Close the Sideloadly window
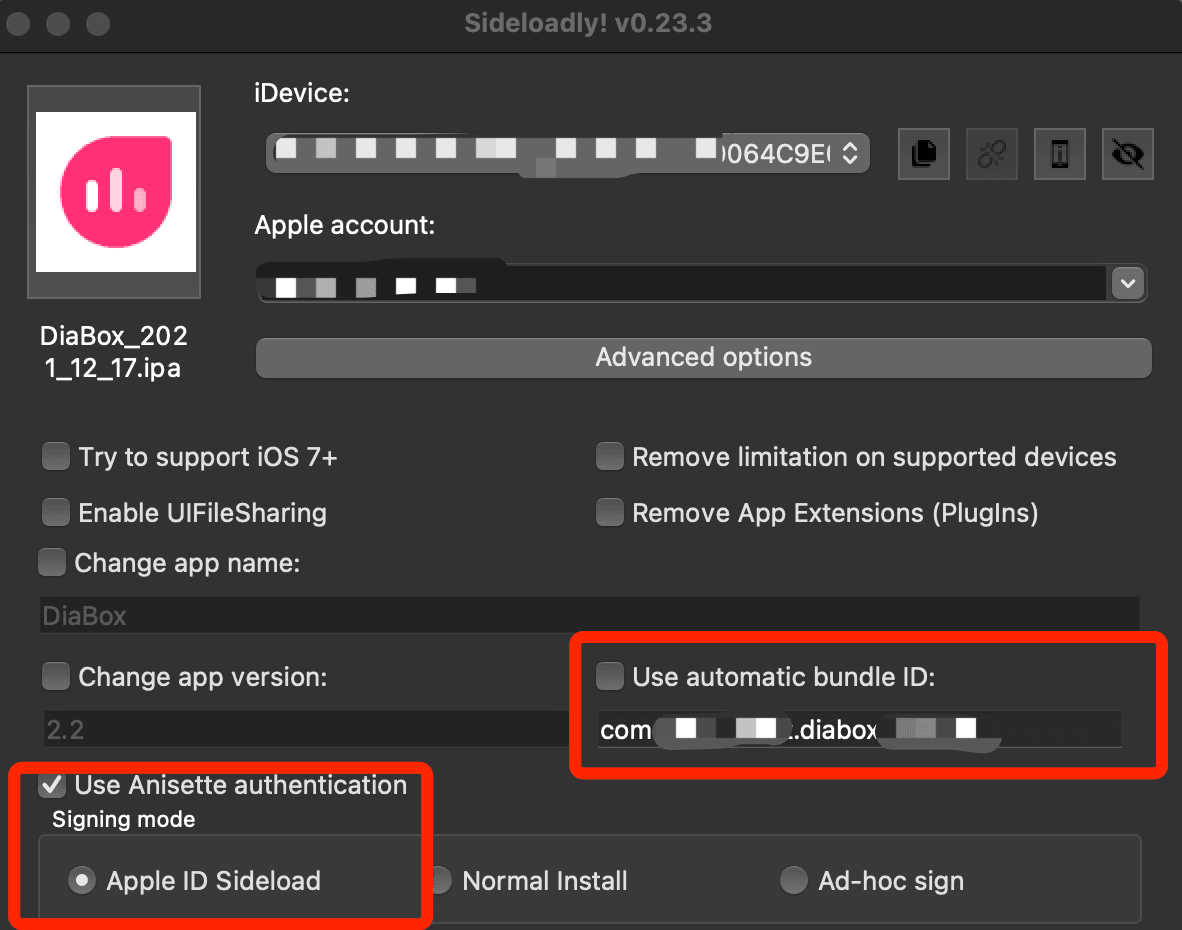Viewport: 1182px width, 930px height. [18, 23]
